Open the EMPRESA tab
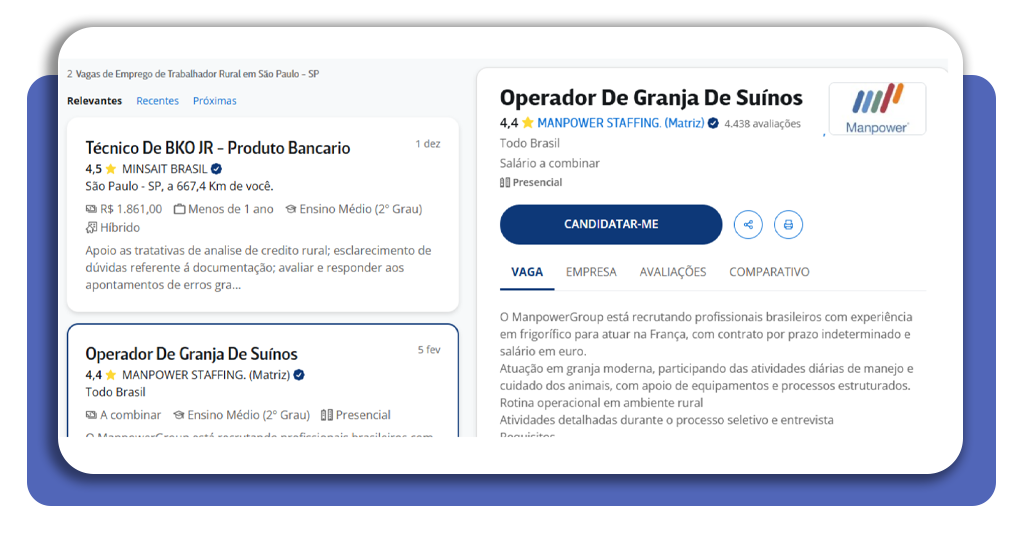1024x536 pixels. (591, 272)
